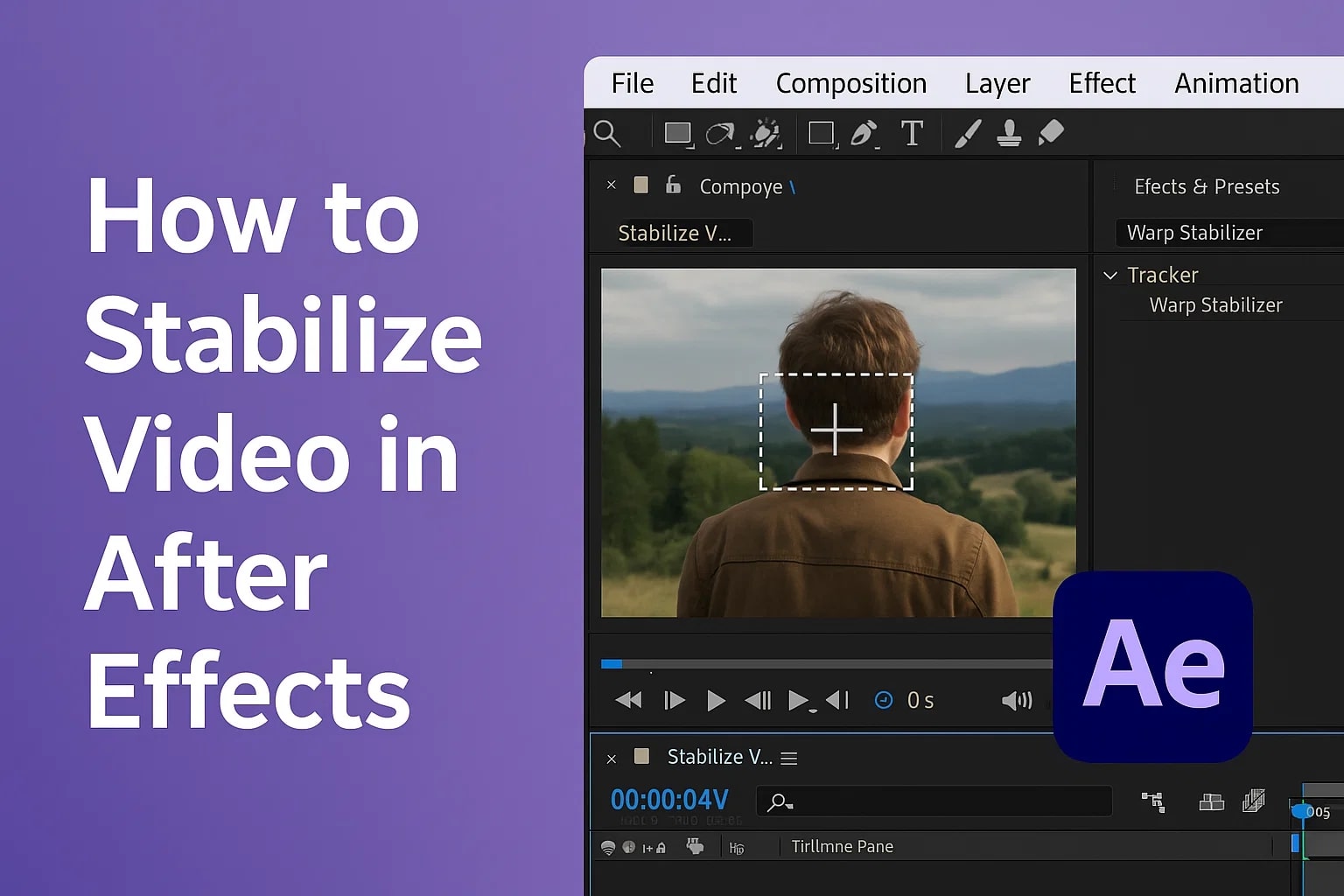This screenshot has height=896, width=1344.
Task: Collapse the Tracker panel section
Action: click(x=1110, y=274)
